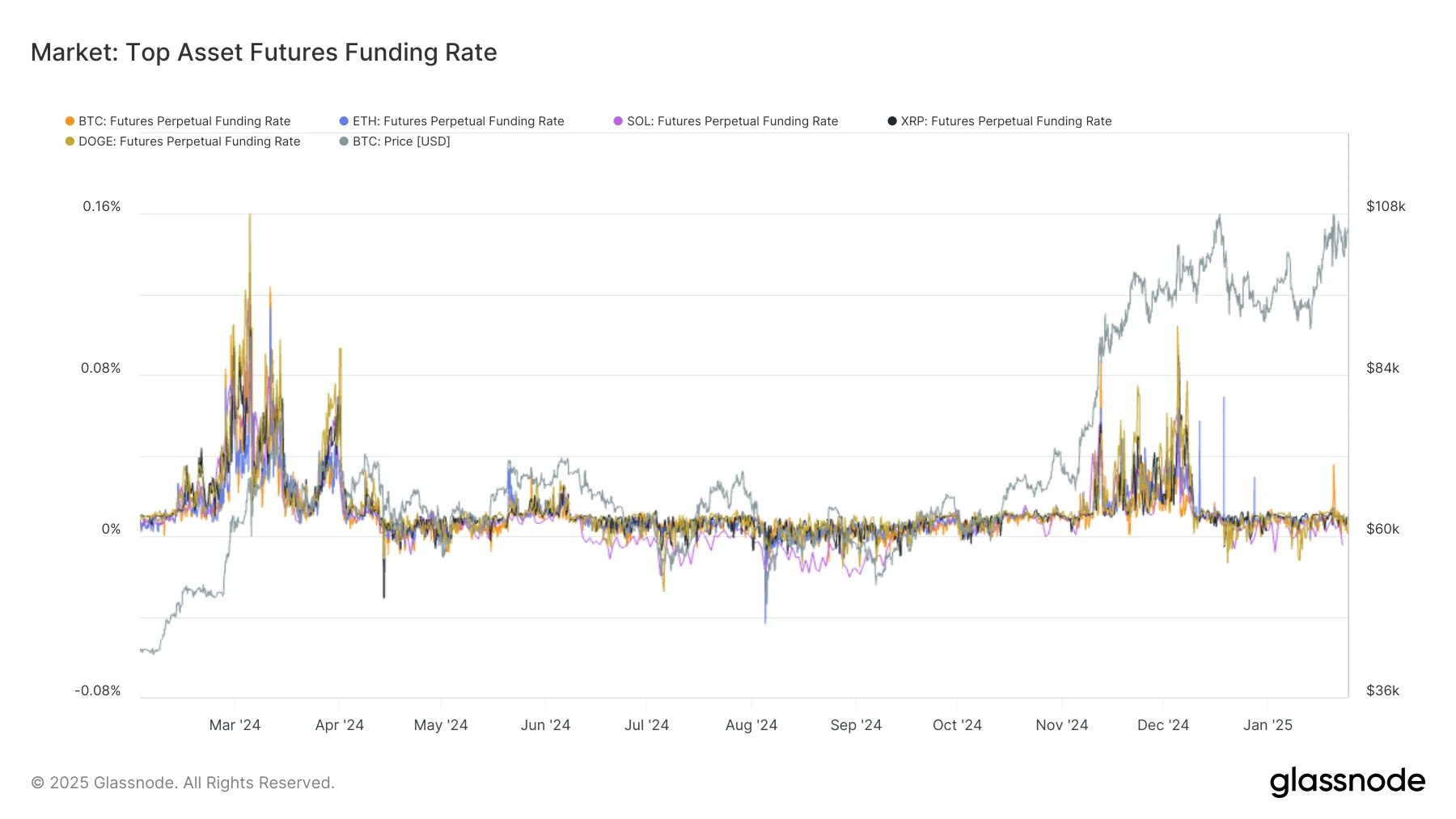The image size is (1456, 819).
Task: Click the $108k price axis label
Action: (1386, 207)
